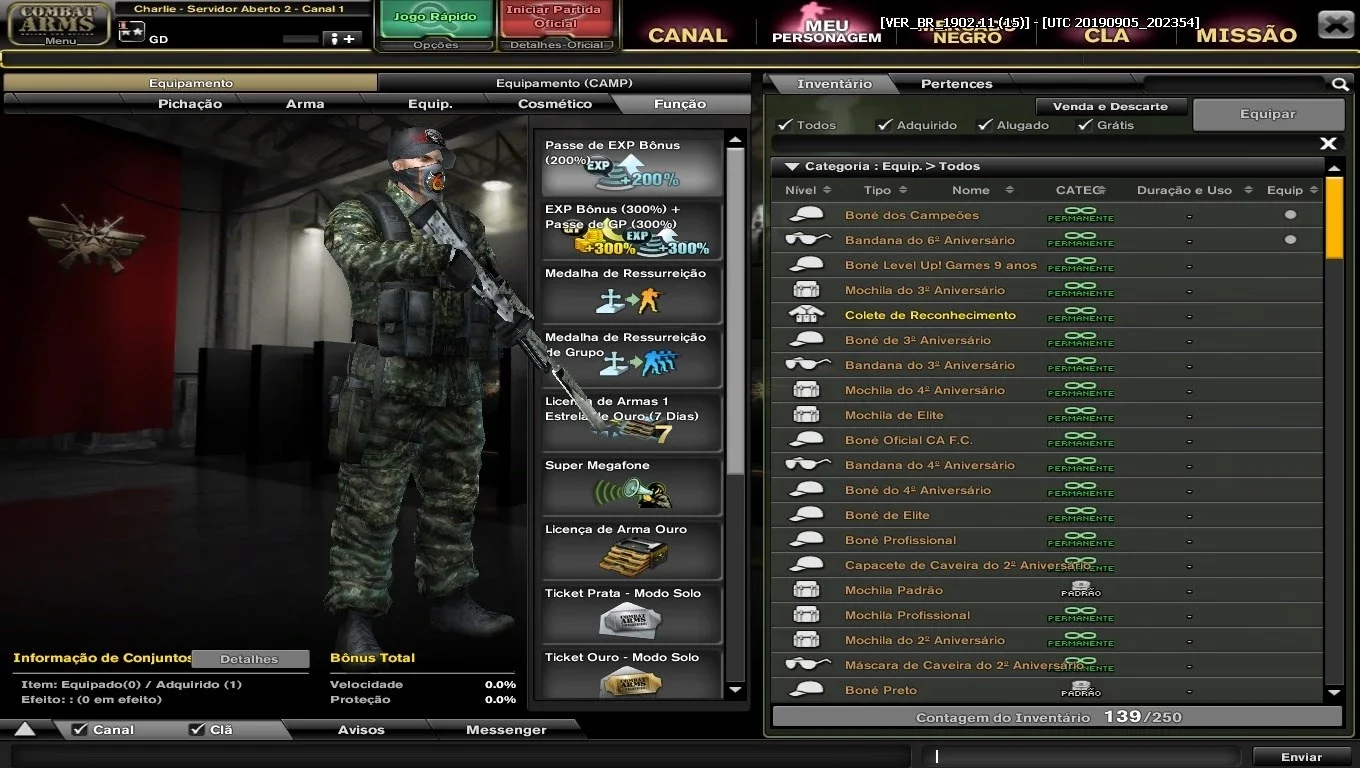Screen dimensions: 1360x768
Task: Sort inventory by Nome column arrows
Action: [x=1009, y=190]
